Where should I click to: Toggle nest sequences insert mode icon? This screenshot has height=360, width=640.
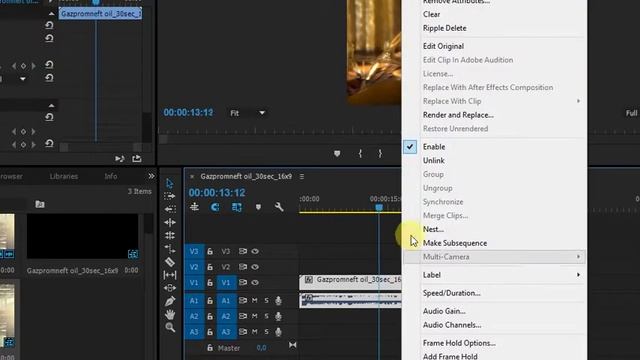(x=195, y=207)
